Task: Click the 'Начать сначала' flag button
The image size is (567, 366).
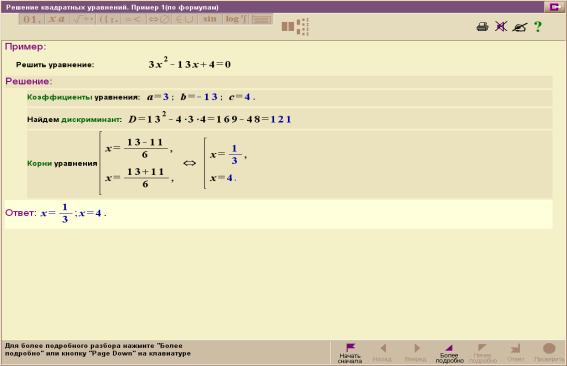Action: (350, 353)
